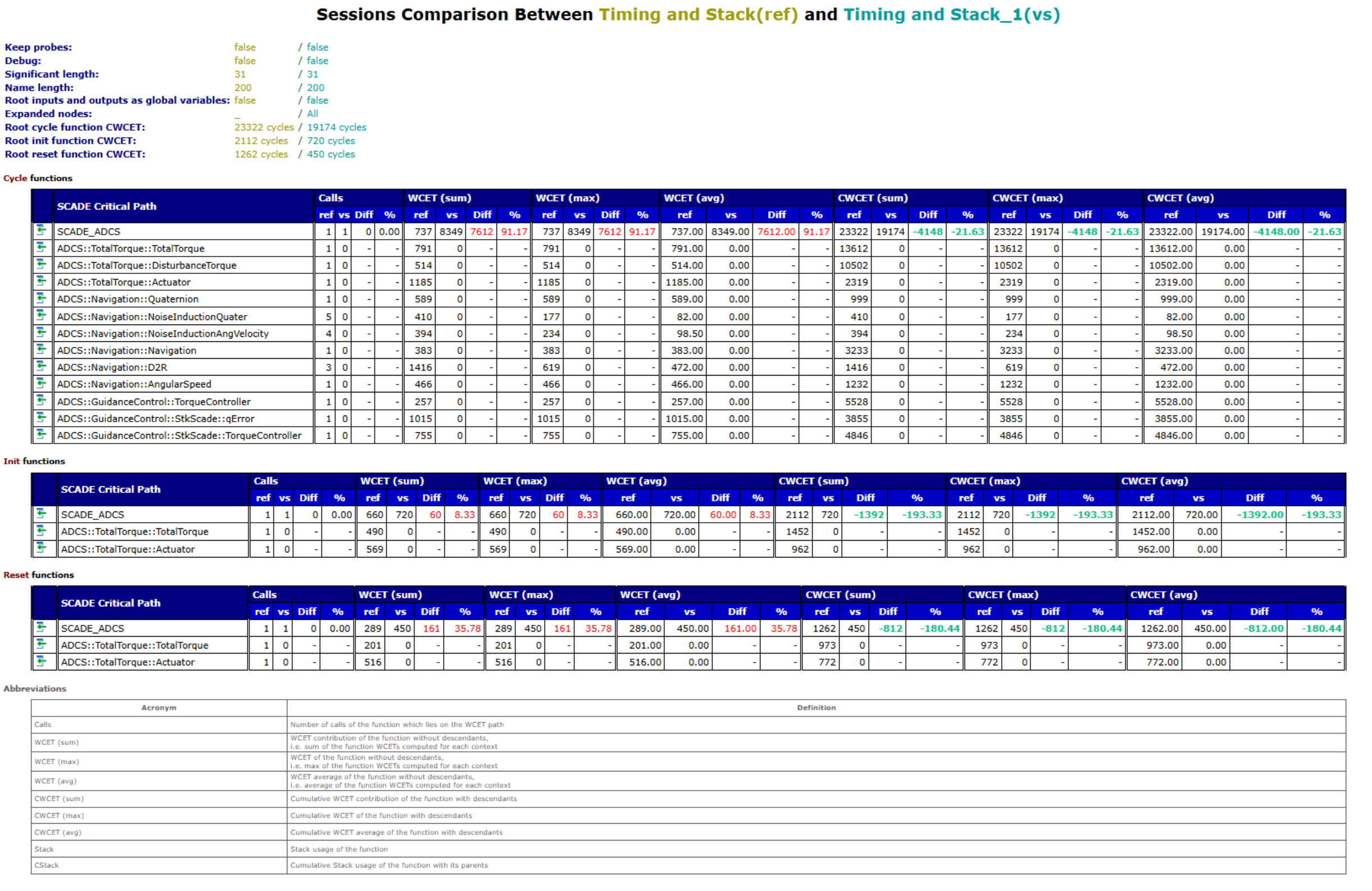This screenshot has height=891, width=1372.
Task: Click the 'Timing and Stack_1(vs)' session title
Action: [x=952, y=15]
